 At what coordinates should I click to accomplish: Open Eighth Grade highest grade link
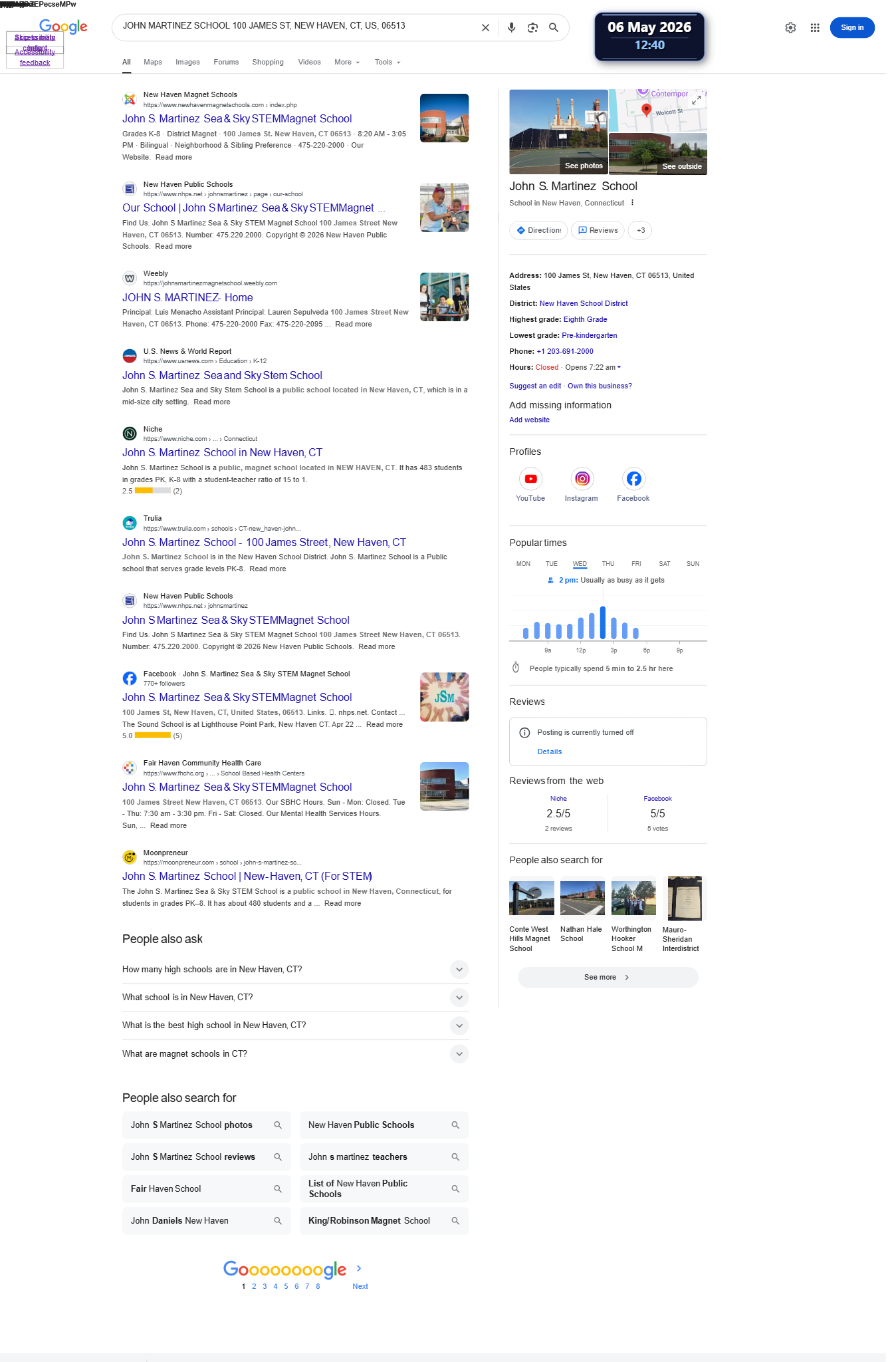[x=585, y=320]
